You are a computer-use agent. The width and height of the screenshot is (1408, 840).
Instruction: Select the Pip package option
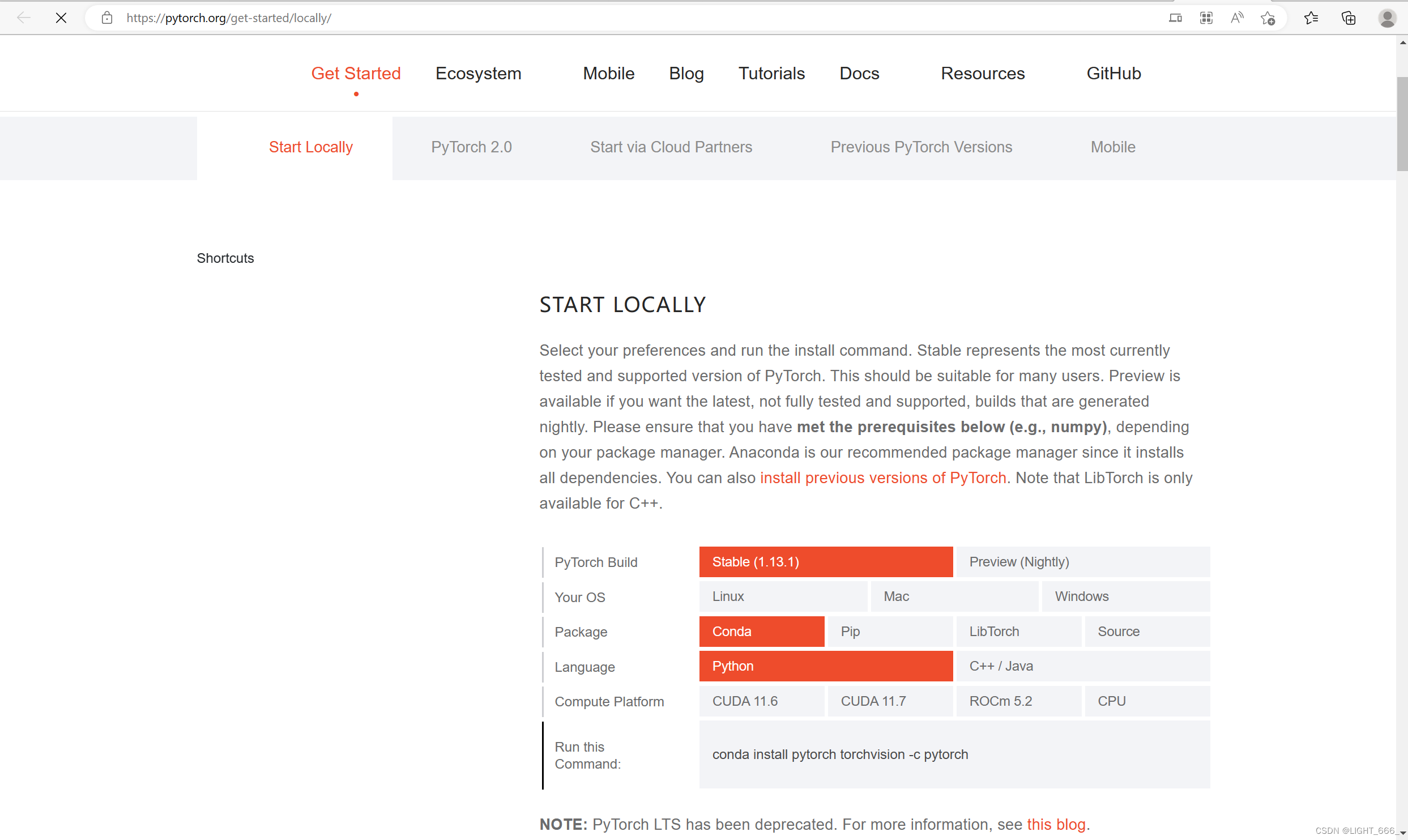click(x=890, y=632)
